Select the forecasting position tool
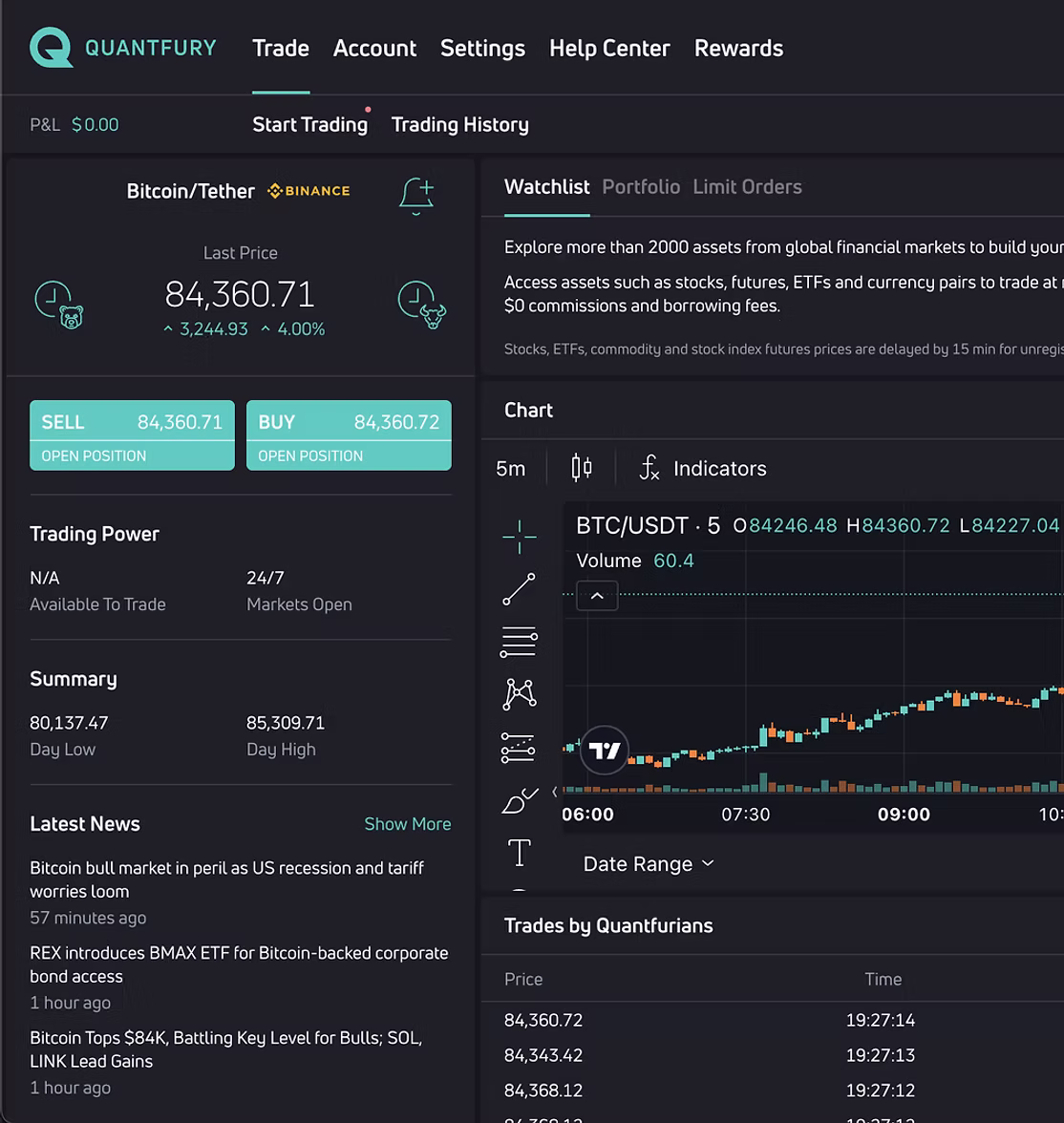 coord(518,747)
